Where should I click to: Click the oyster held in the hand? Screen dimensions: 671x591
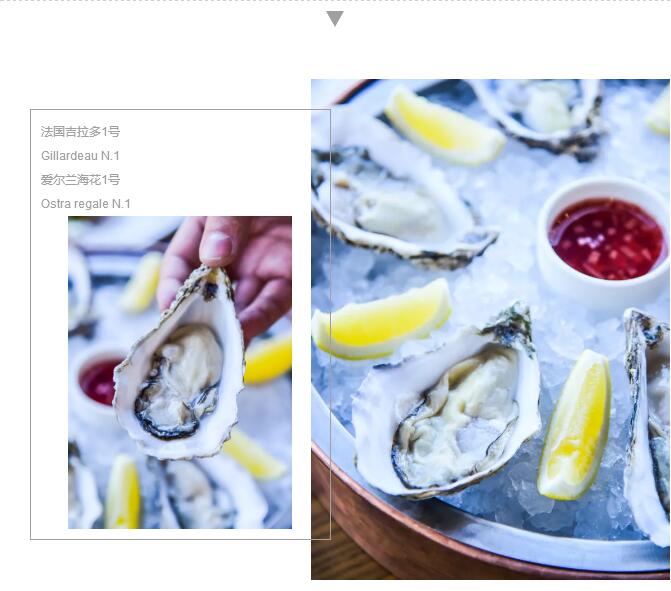tap(180, 364)
